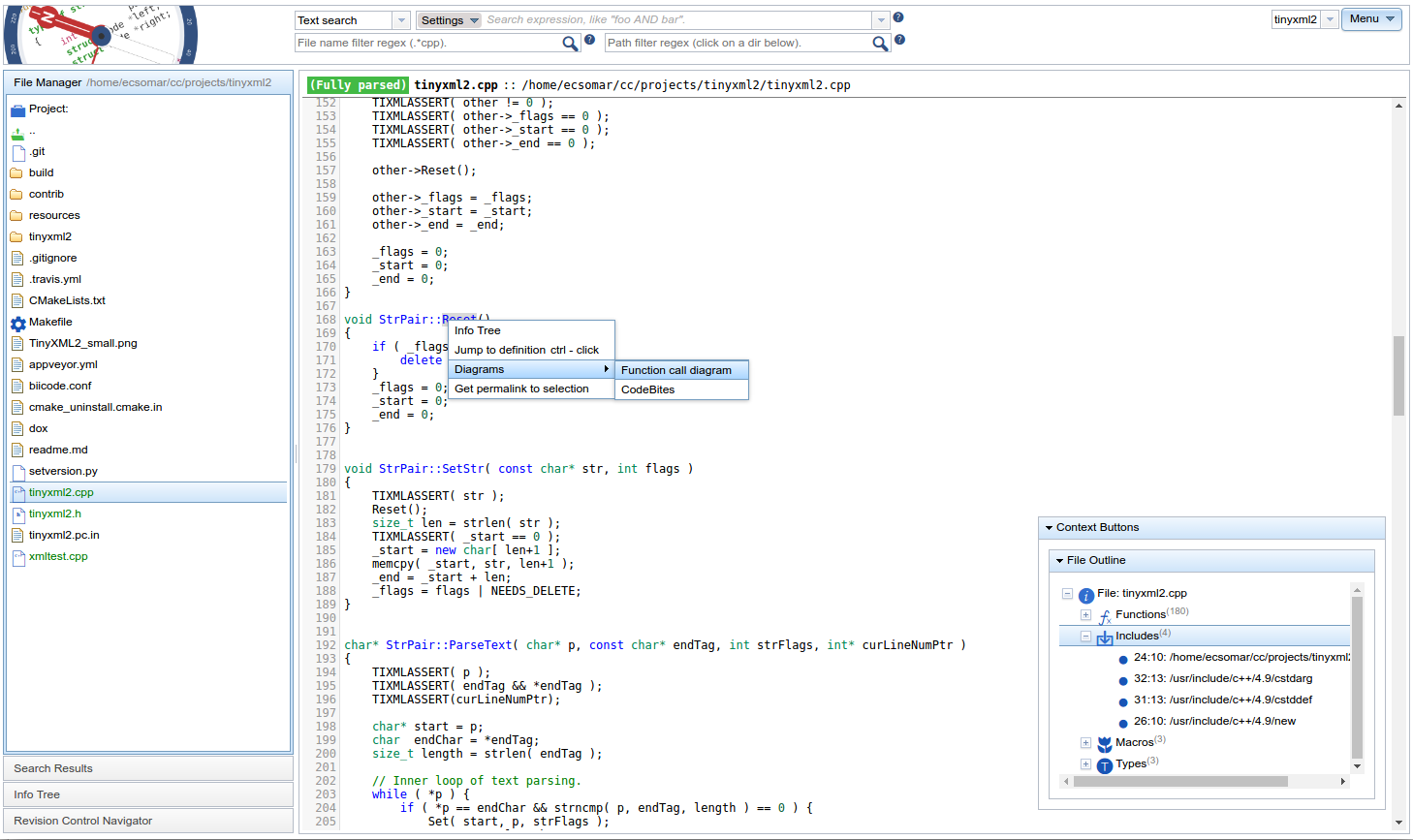Click the help icon beside search expression
This screenshot has height=840, width=1413.
pyautogui.click(x=896, y=16)
